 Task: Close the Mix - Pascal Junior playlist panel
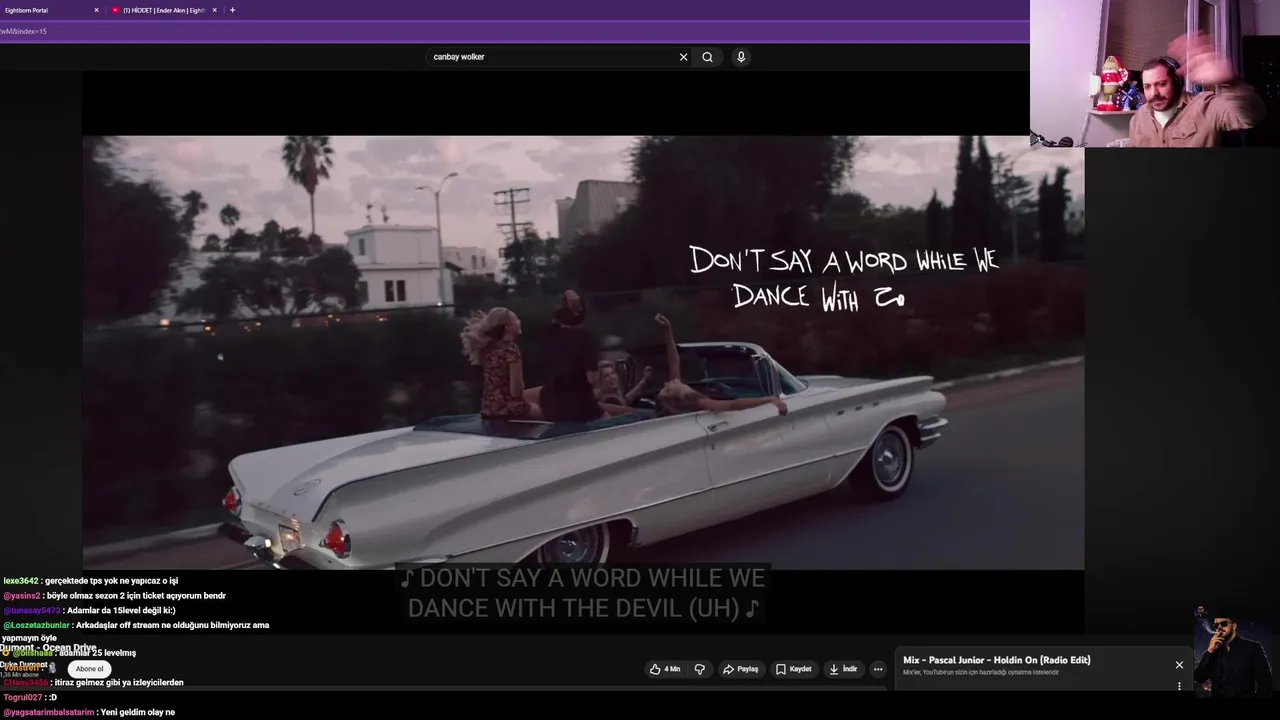coord(1179,665)
